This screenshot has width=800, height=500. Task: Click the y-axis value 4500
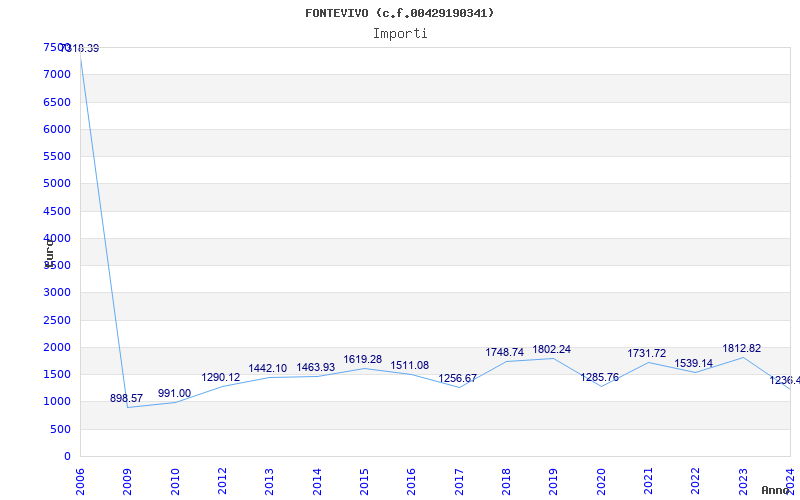[57, 211]
